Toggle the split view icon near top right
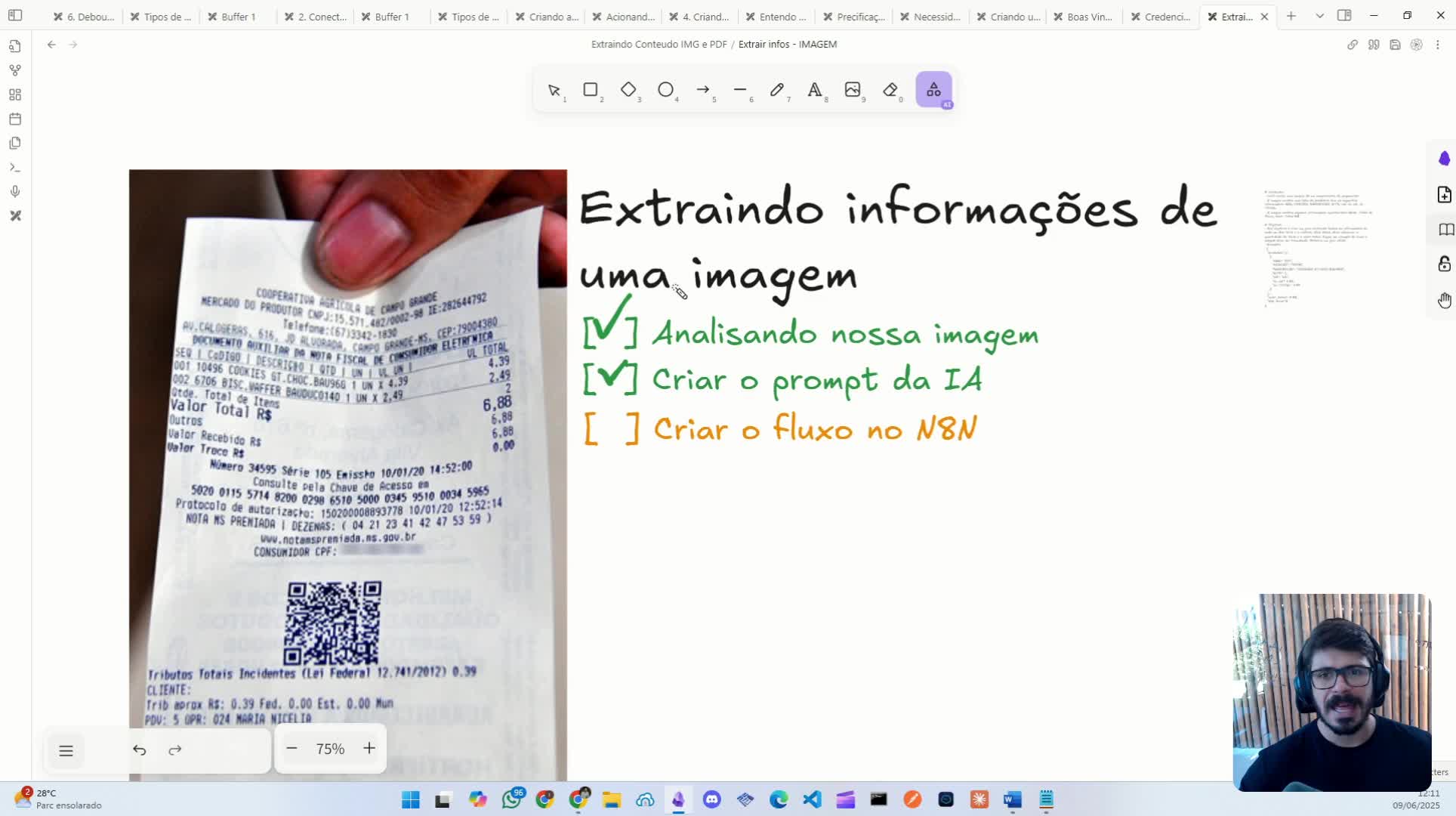The image size is (1456, 816). click(x=1345, y=15)
